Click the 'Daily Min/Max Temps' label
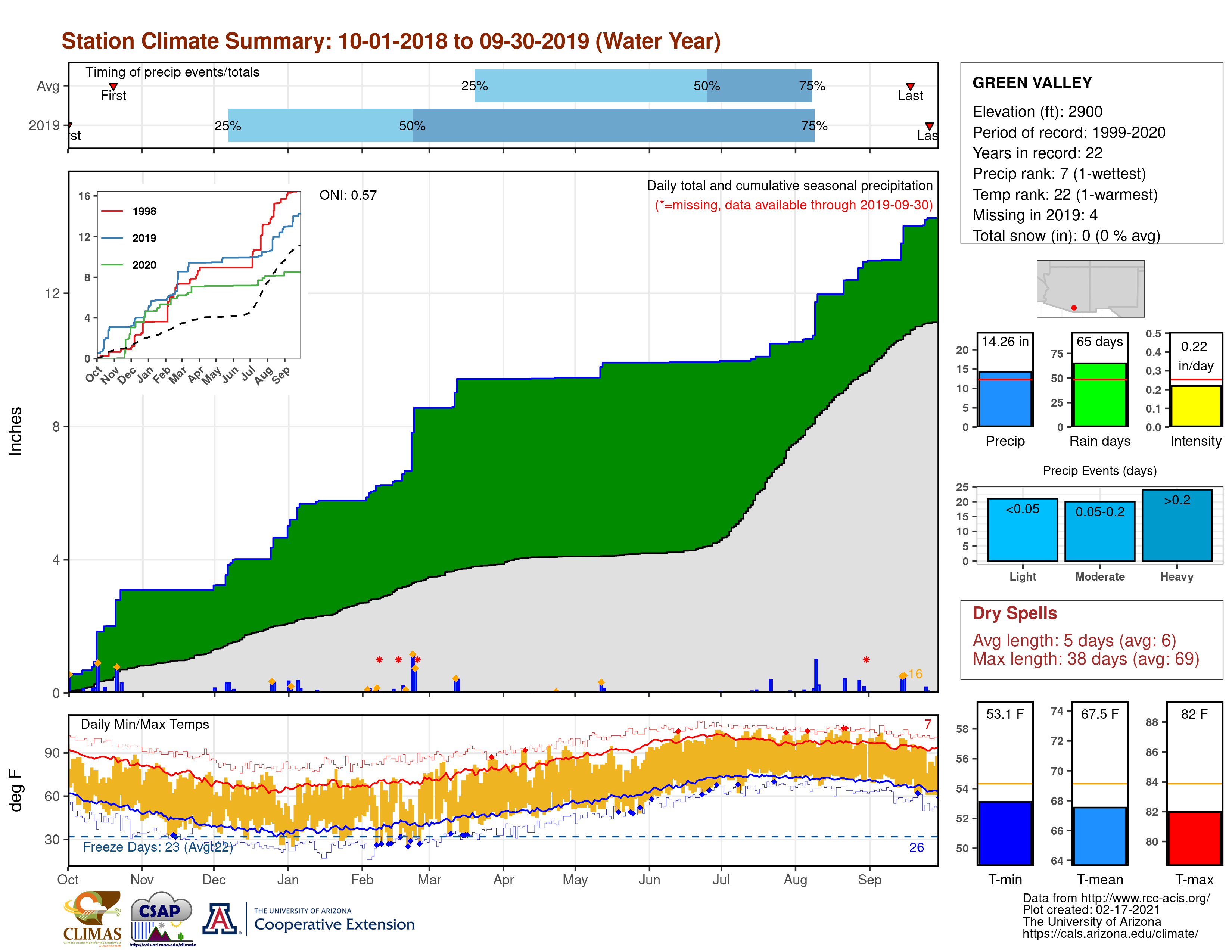 144,724
